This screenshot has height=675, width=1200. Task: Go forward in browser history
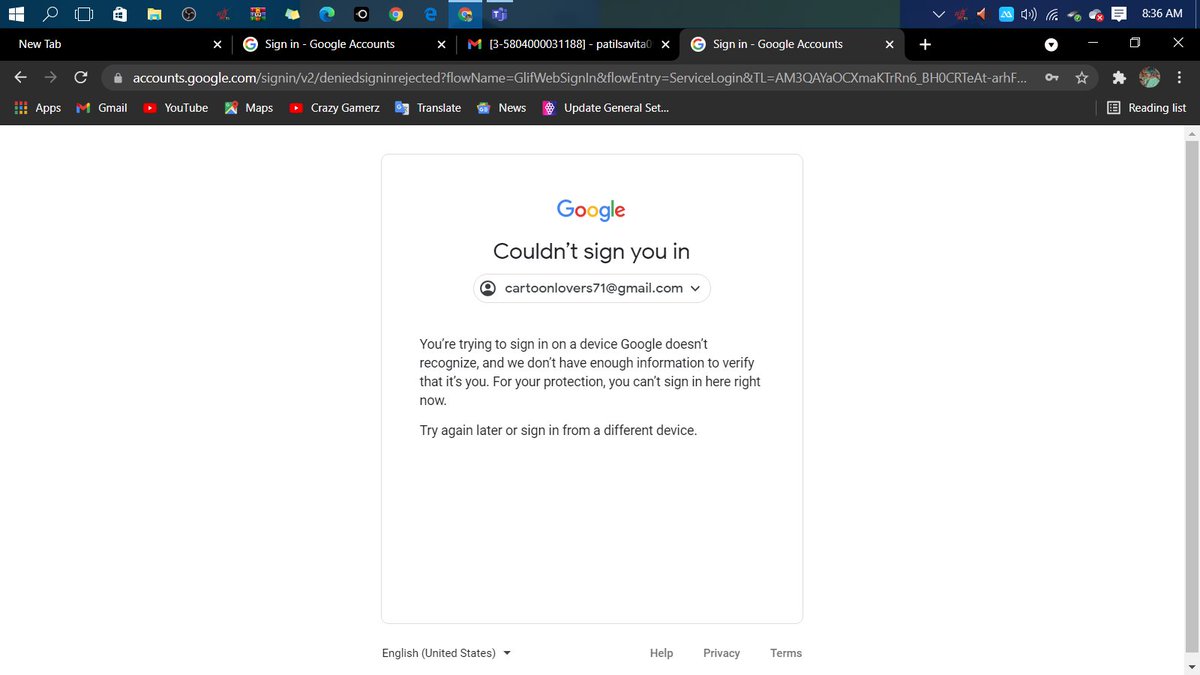pos(51,77)
